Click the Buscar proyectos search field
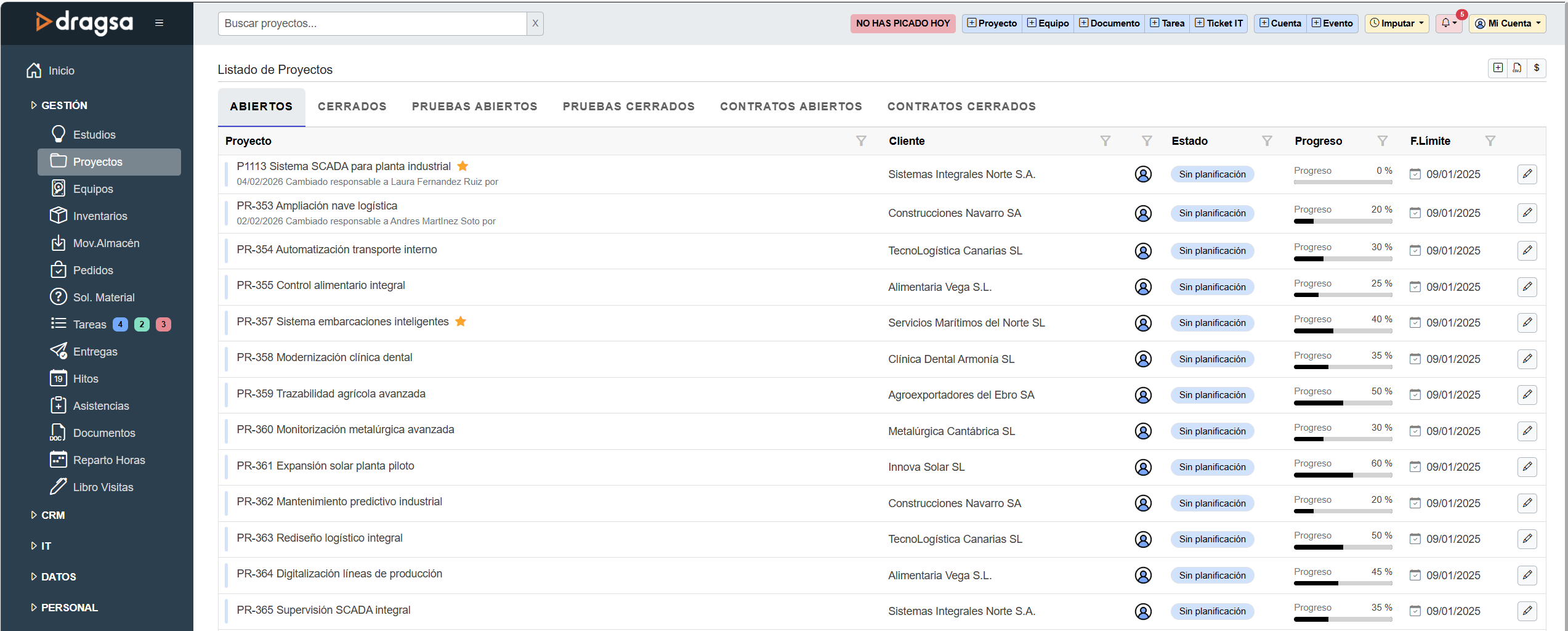1568x631 pixels. coord(372,23)
